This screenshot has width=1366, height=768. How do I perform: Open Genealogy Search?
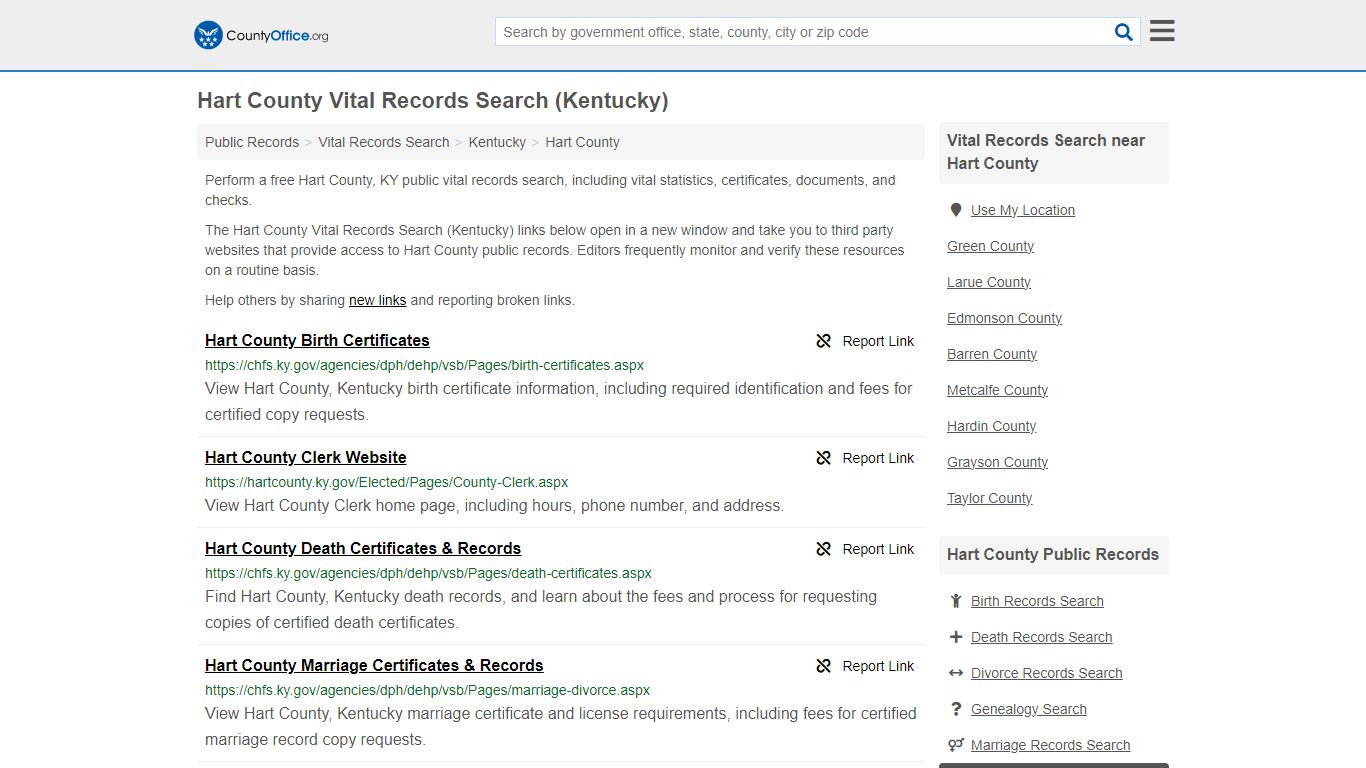(1028, 709)
